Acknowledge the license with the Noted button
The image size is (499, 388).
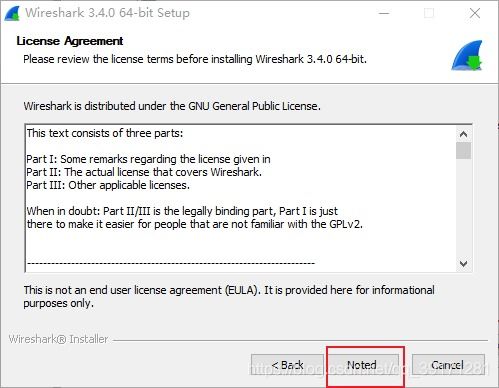(362, 365)
